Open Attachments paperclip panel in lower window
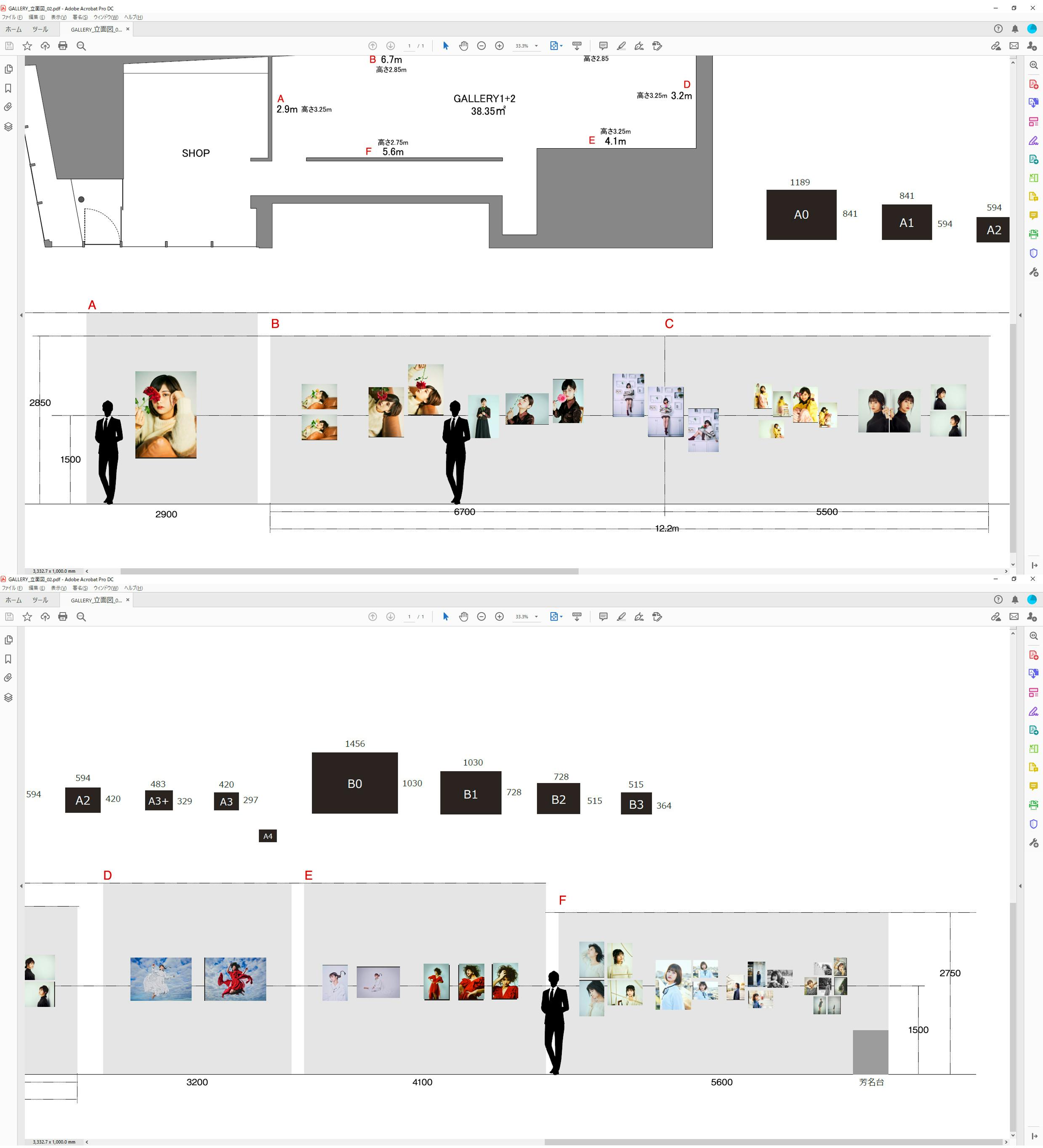 coord(8,678)
